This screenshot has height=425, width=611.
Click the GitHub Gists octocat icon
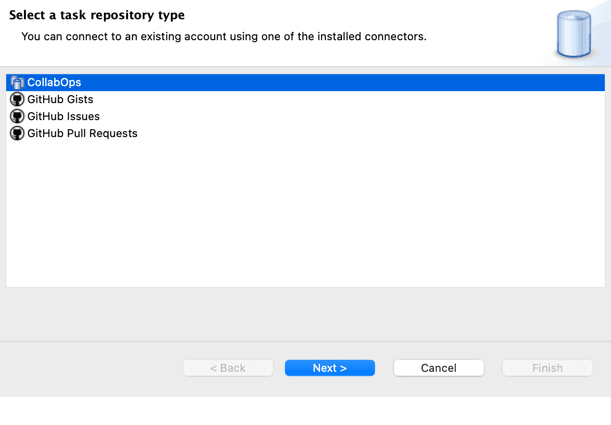point(17,99)
